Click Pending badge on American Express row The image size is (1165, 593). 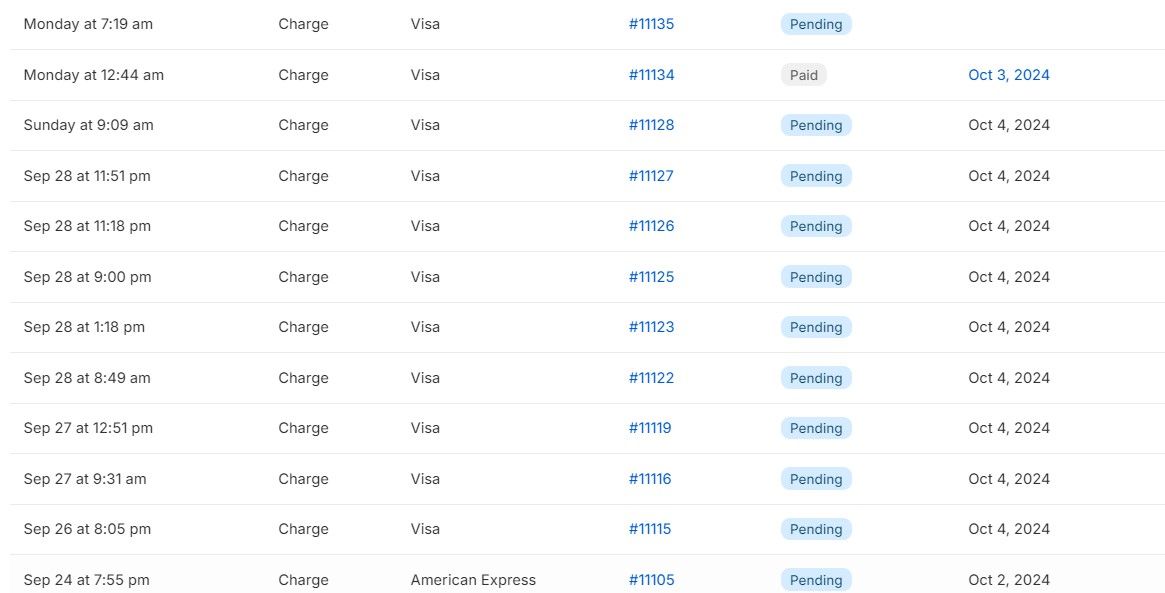[816, 580]
